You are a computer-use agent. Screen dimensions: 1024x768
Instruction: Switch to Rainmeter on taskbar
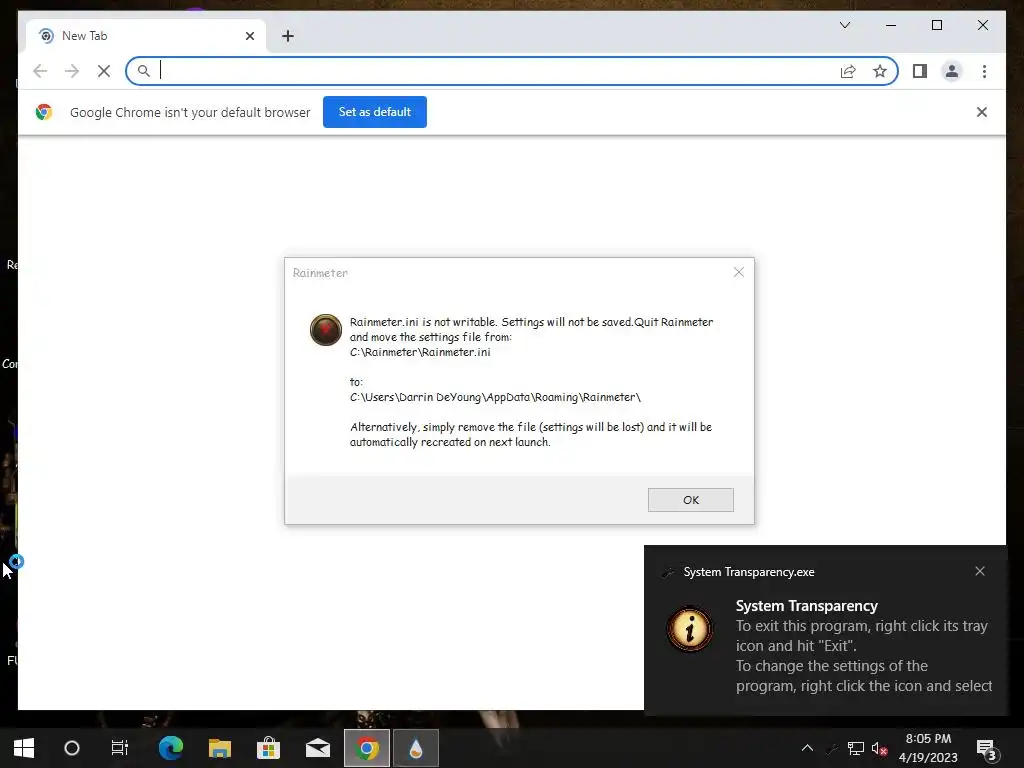[x=416, y=748]
